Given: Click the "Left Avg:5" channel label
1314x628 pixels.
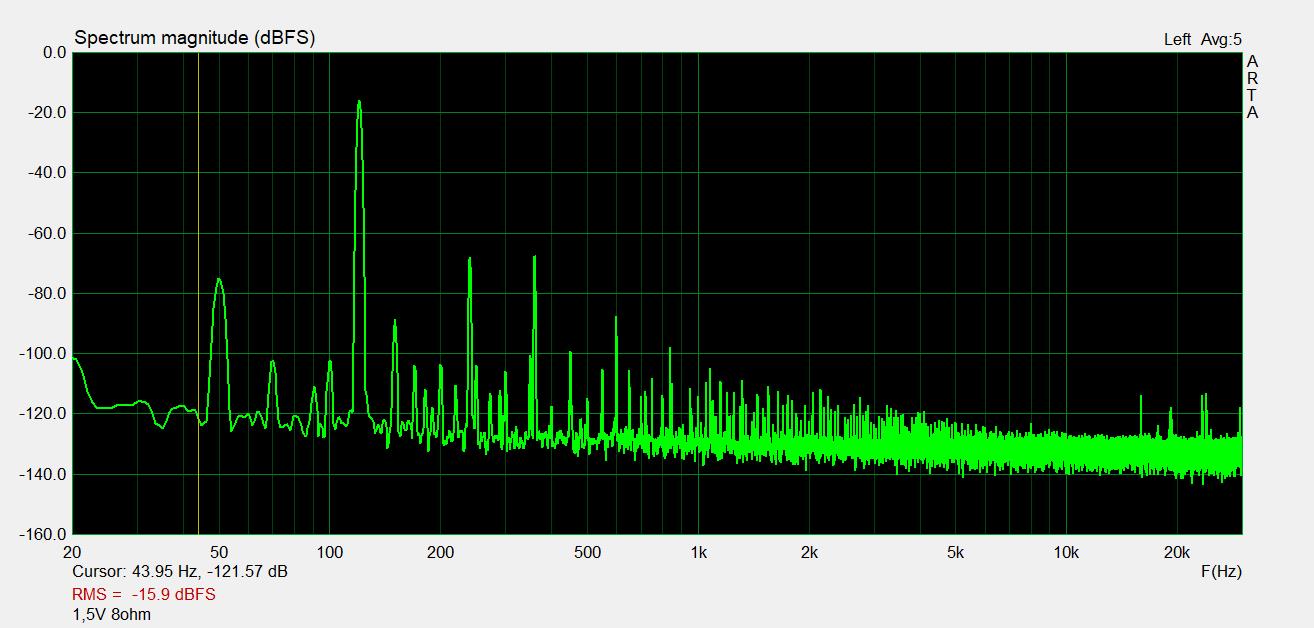Looking at the screenshot, I should (x=1202, y=40).
